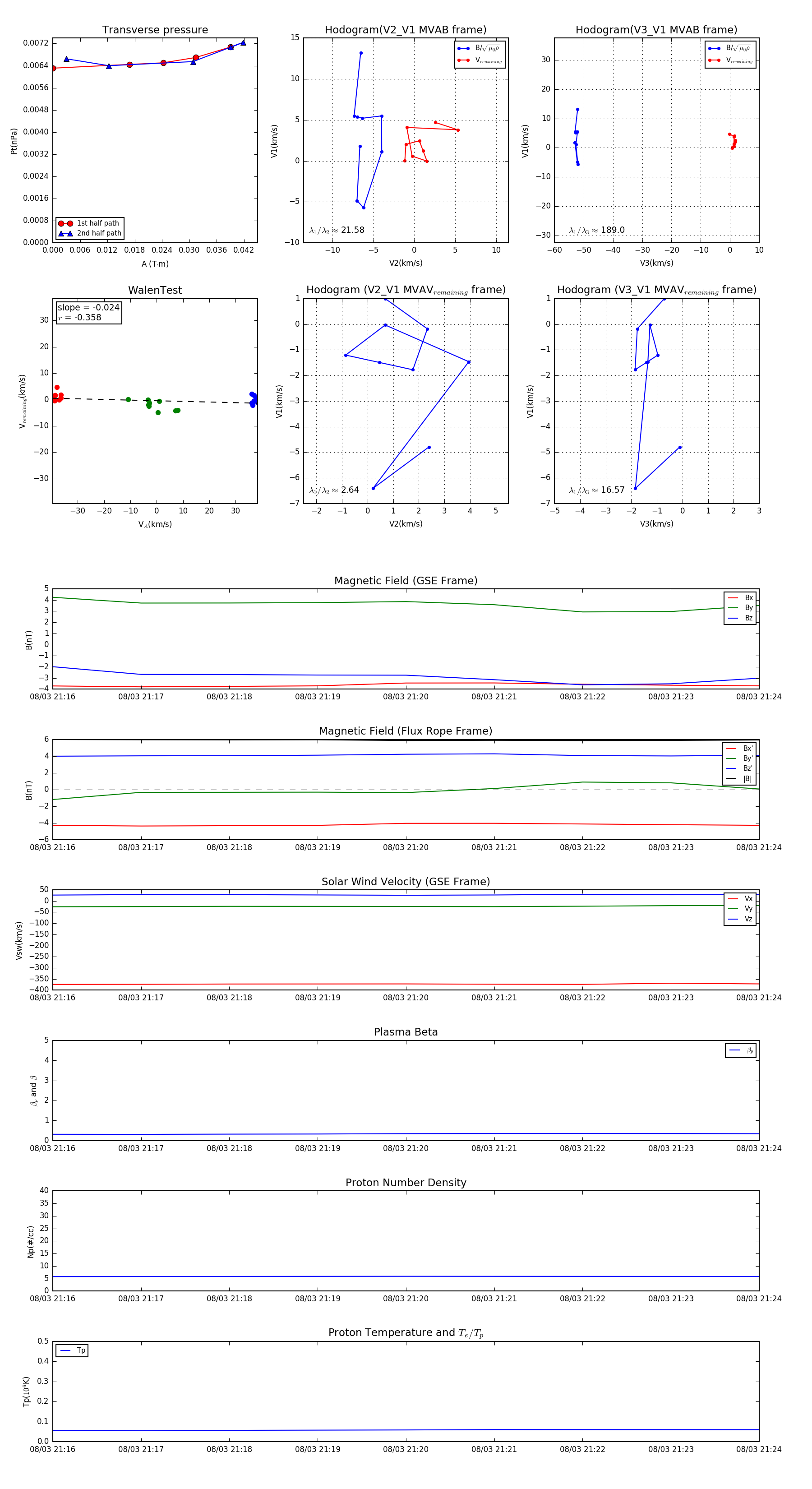Click the 'Vz' velocity legend entry
812x1489 pixels.
[x=740, y=919]
